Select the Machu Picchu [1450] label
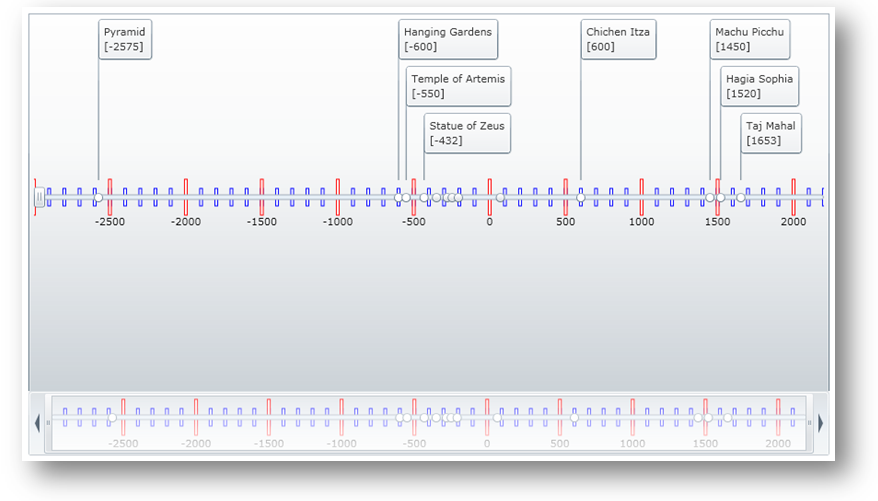This screenshot has height=501, width=878. tap(750, 40)
